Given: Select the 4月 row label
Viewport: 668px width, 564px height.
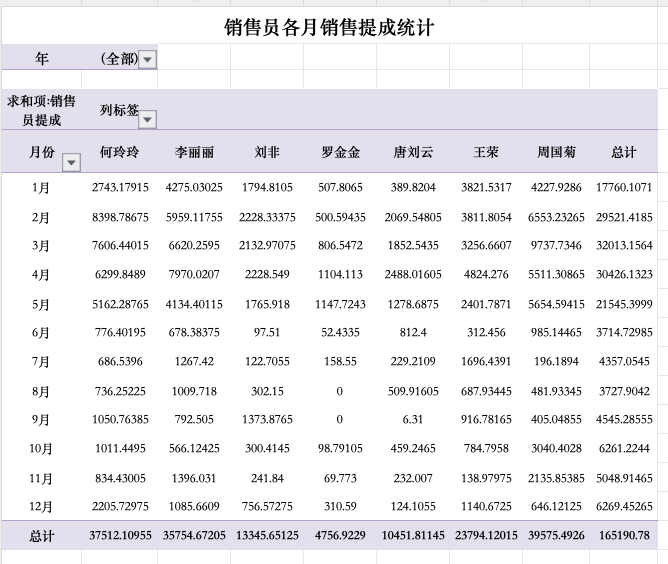Looking at the screenshot, I should (x=41, y=275).
